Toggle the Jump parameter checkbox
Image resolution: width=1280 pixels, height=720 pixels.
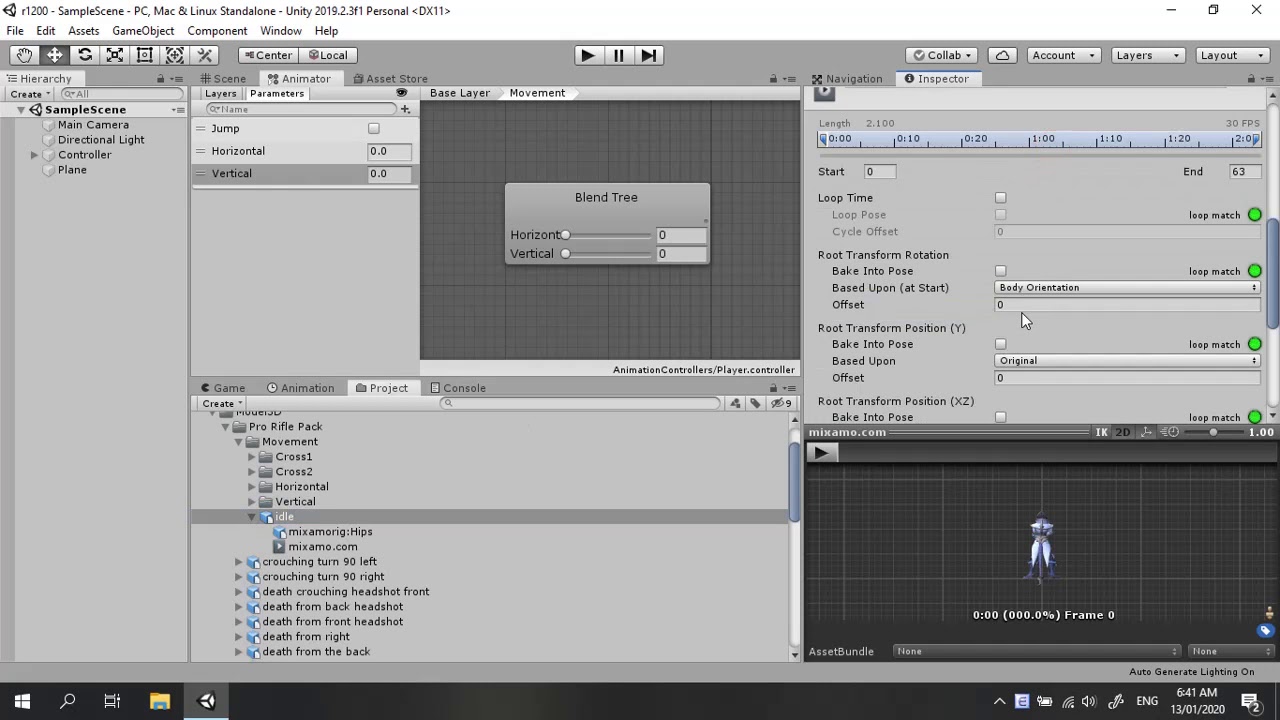coord(374,128)
